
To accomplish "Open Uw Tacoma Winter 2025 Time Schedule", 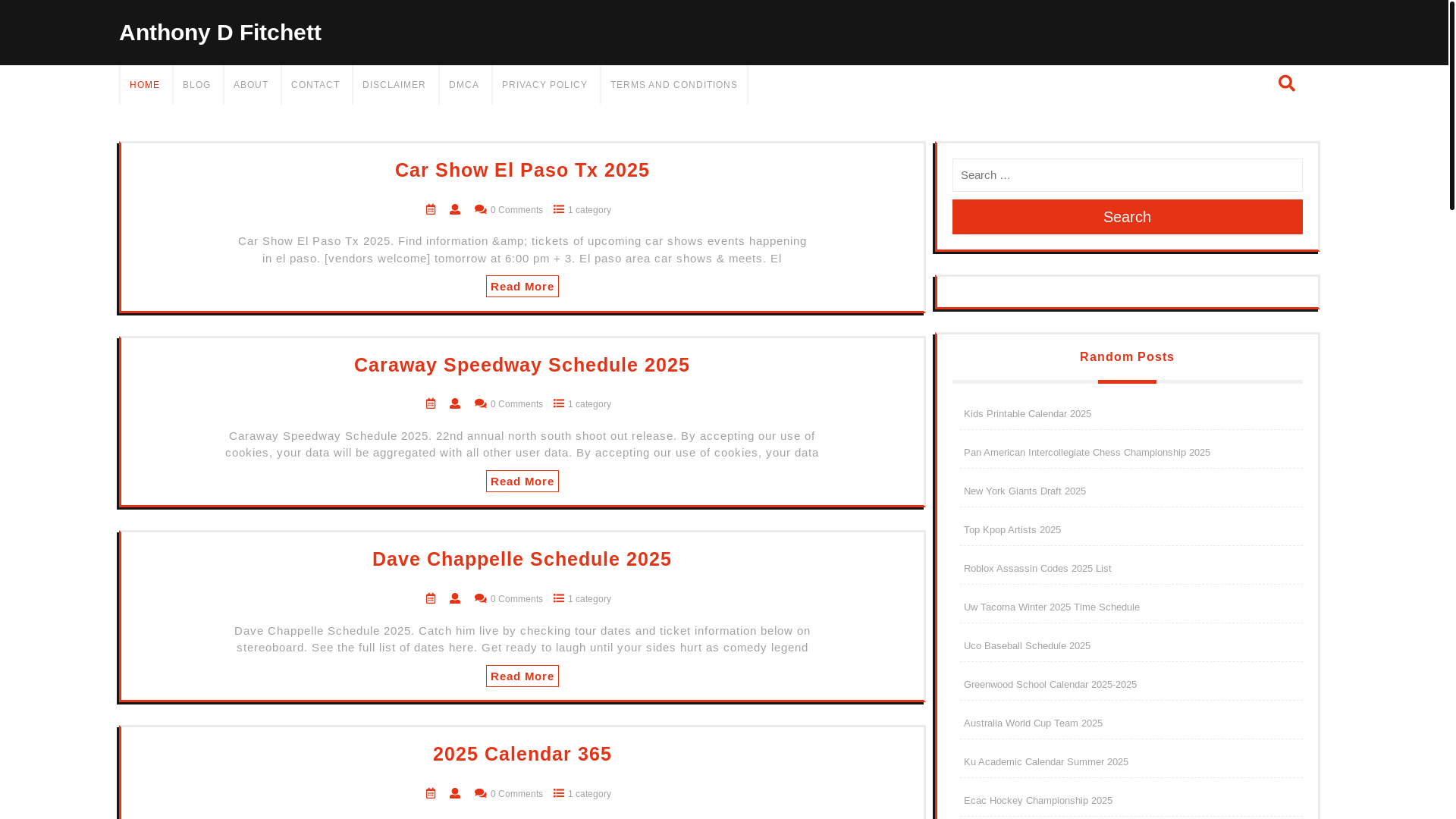I will 1052,607.
